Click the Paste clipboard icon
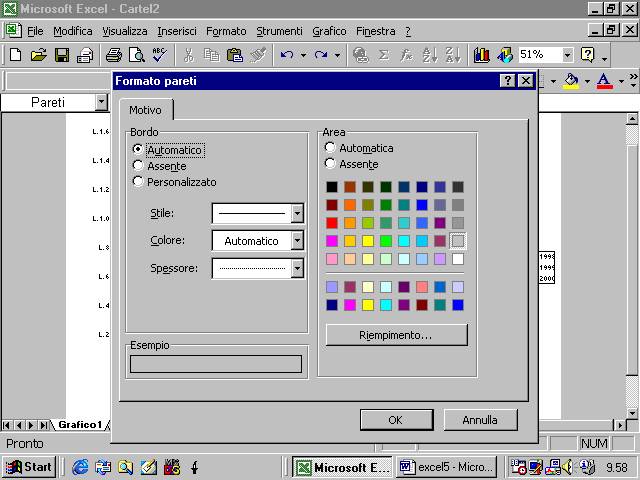This screenshot has width=640, height=480. [x=235, y=55]
